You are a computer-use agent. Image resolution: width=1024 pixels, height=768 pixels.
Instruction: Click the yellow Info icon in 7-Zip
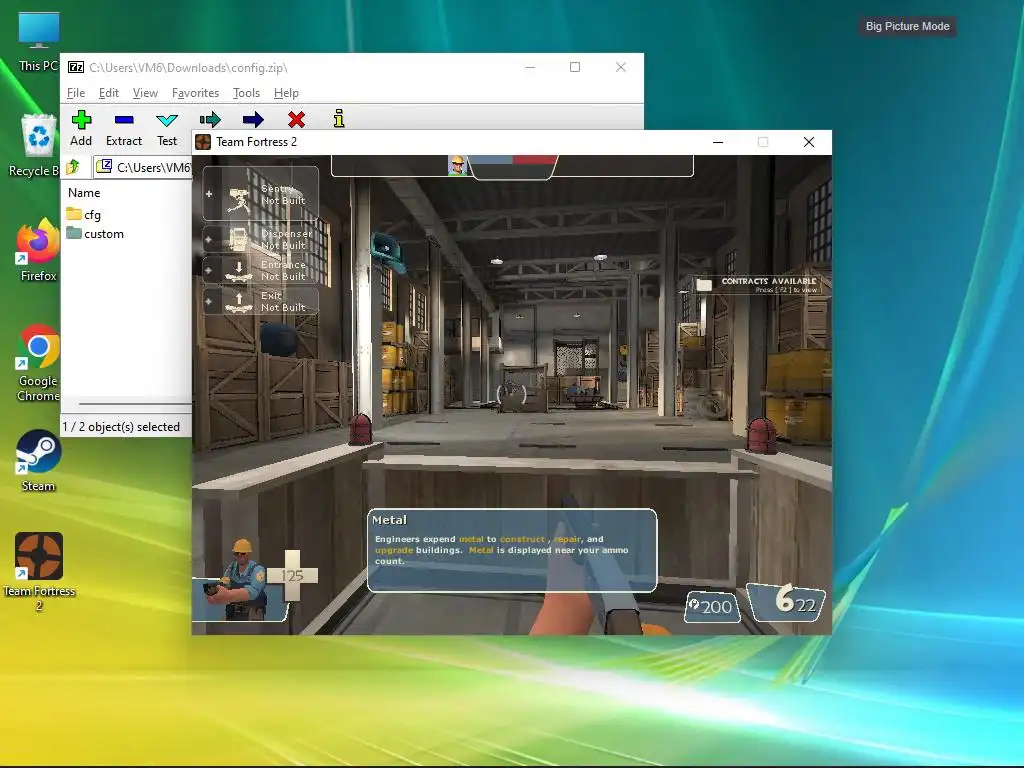click(339, 119)
